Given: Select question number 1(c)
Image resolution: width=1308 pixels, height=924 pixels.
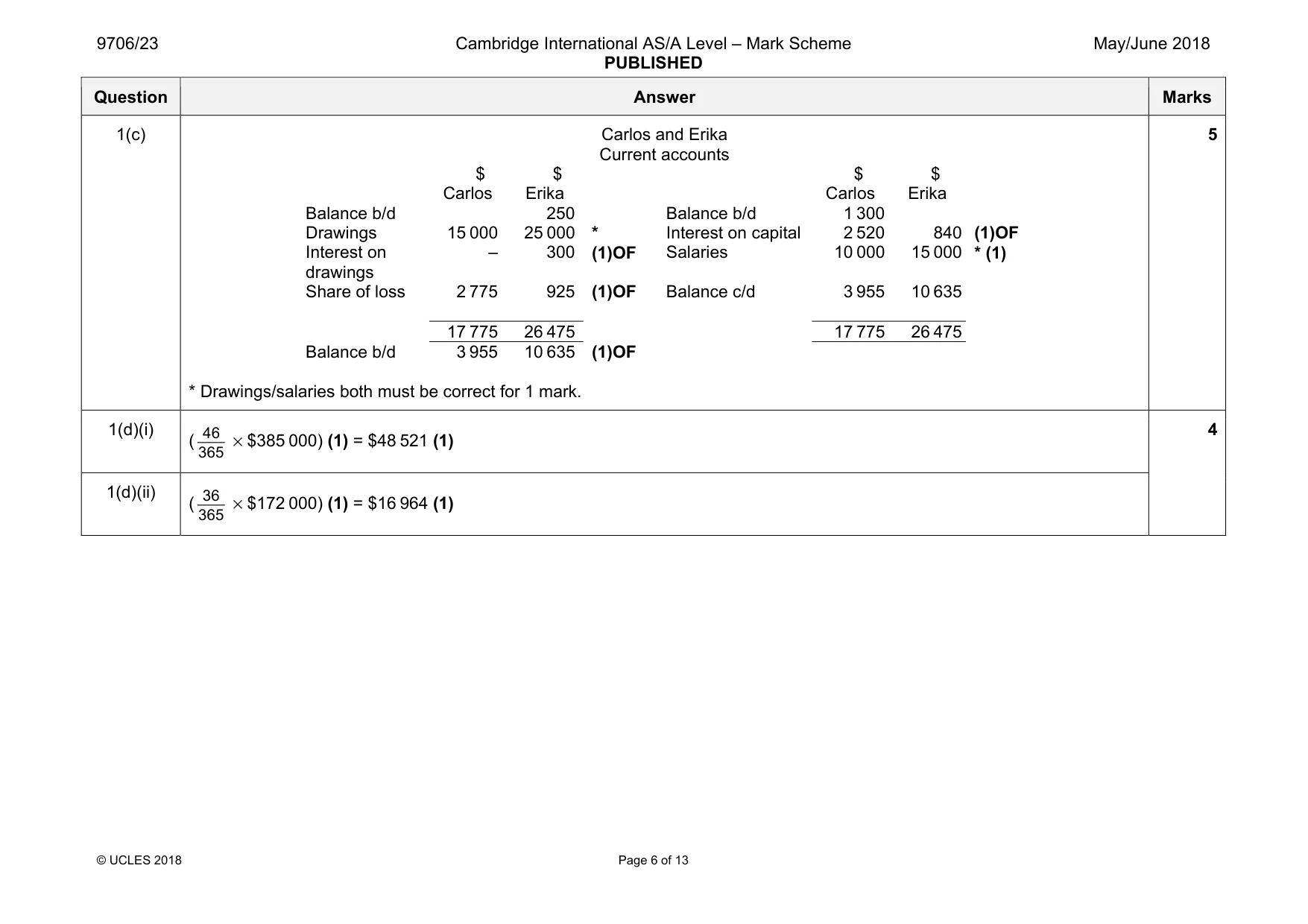Looking at the screenshot, I should click(131, 135).
